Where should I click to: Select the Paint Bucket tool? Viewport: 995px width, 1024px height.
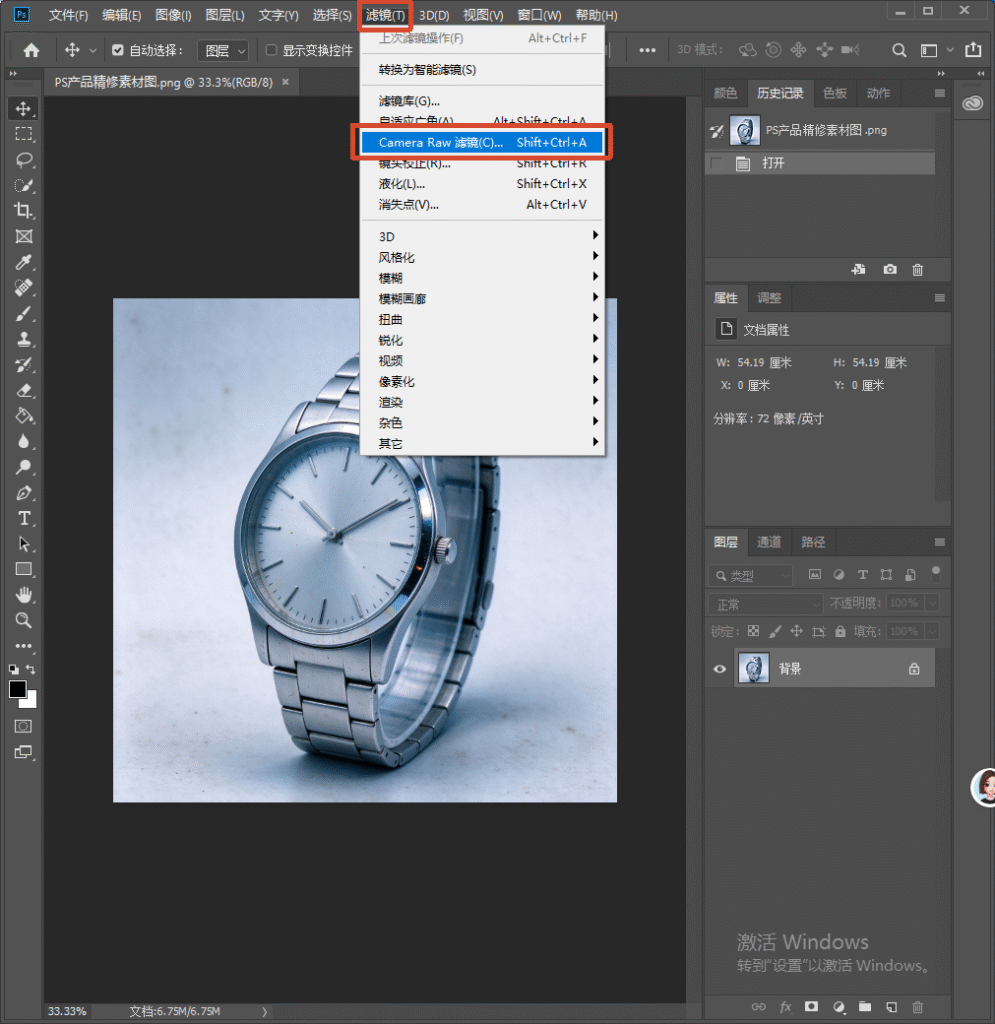pyautogui.click(x=24, y=416)
